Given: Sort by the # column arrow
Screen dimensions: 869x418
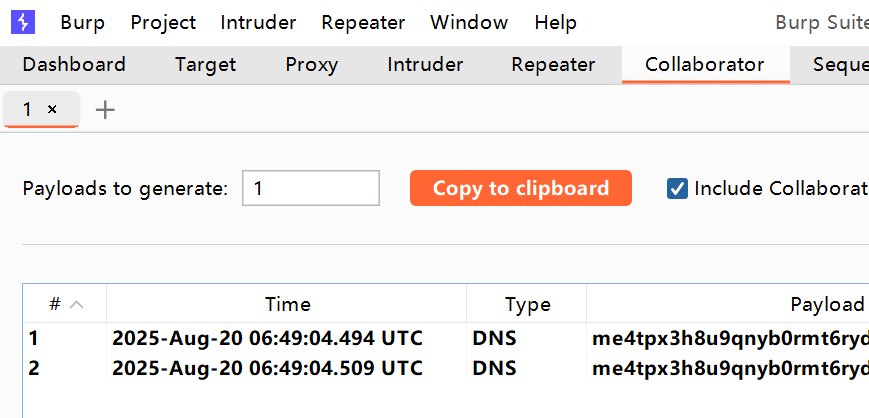Looking at the screenshot, I should point(76,304).
